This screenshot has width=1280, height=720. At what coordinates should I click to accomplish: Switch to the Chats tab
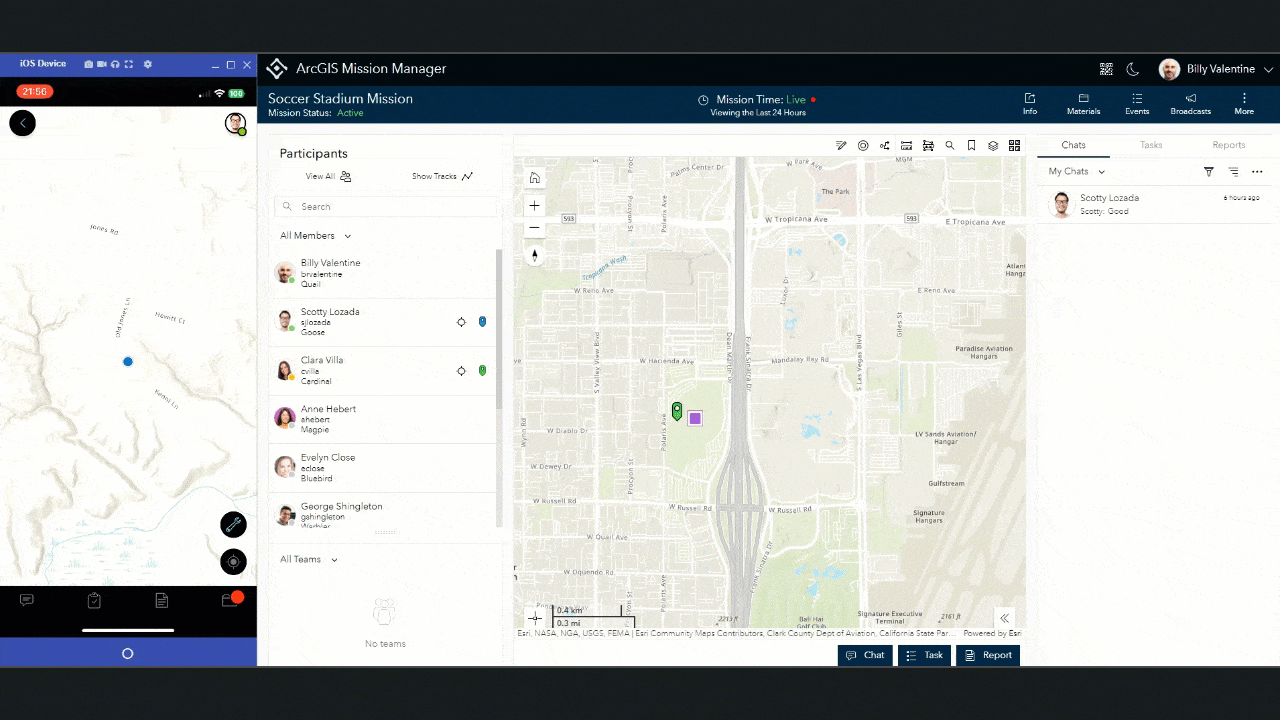pyautogui.click(x=1073, y=145)
